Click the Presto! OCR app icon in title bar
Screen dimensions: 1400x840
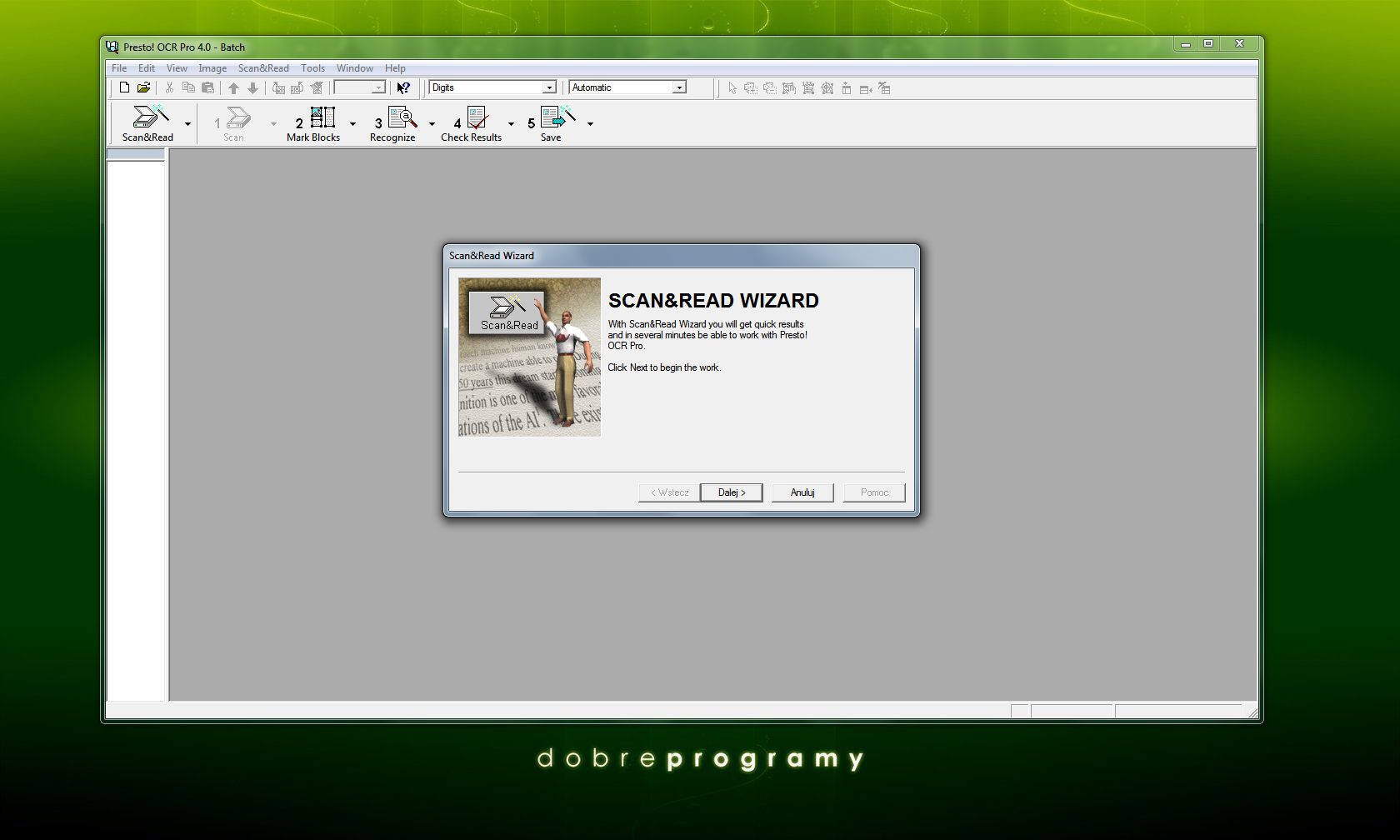click(112, 47)
